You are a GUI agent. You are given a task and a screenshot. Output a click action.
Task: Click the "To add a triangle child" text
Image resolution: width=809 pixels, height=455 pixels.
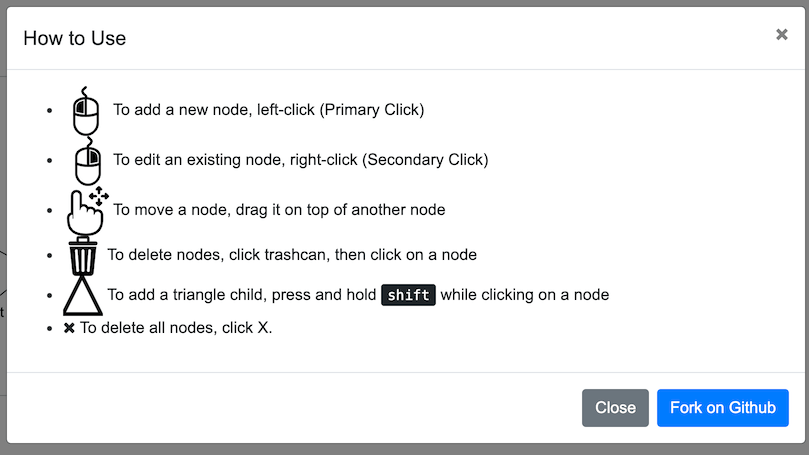pos(242,295)
